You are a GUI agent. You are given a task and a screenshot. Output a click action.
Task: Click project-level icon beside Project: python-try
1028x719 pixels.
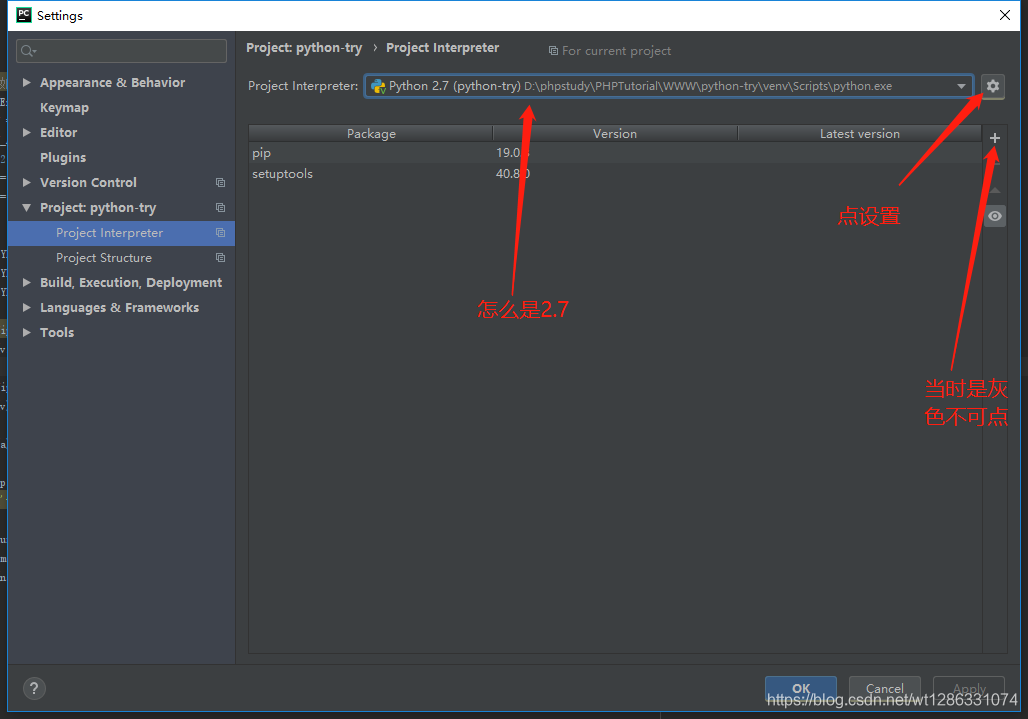tap(220, 208)
